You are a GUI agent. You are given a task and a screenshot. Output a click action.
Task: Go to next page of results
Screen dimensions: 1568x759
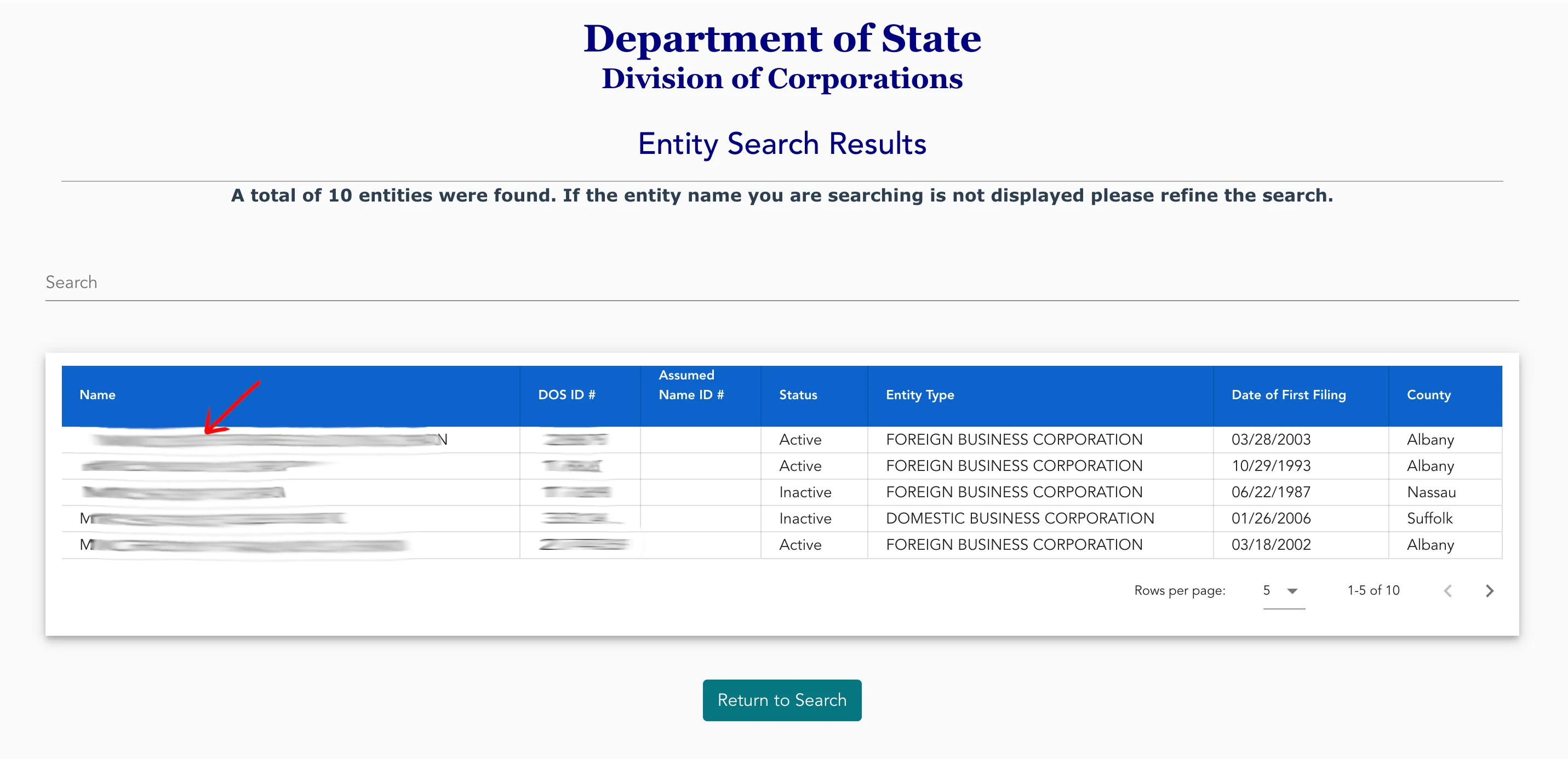pos(1489,590)
